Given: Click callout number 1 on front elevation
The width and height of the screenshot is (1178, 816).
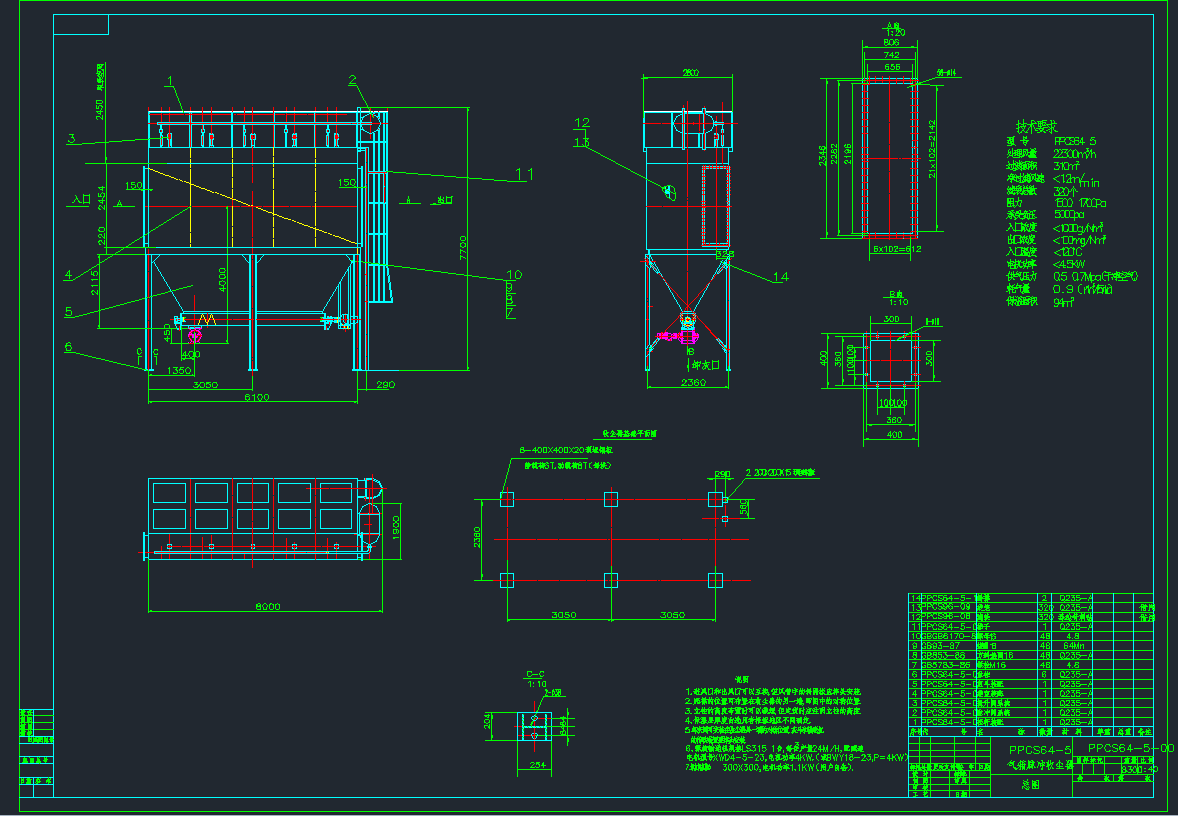Looking at the screenshot, I should pyautogui.click(x=171, y=81).
